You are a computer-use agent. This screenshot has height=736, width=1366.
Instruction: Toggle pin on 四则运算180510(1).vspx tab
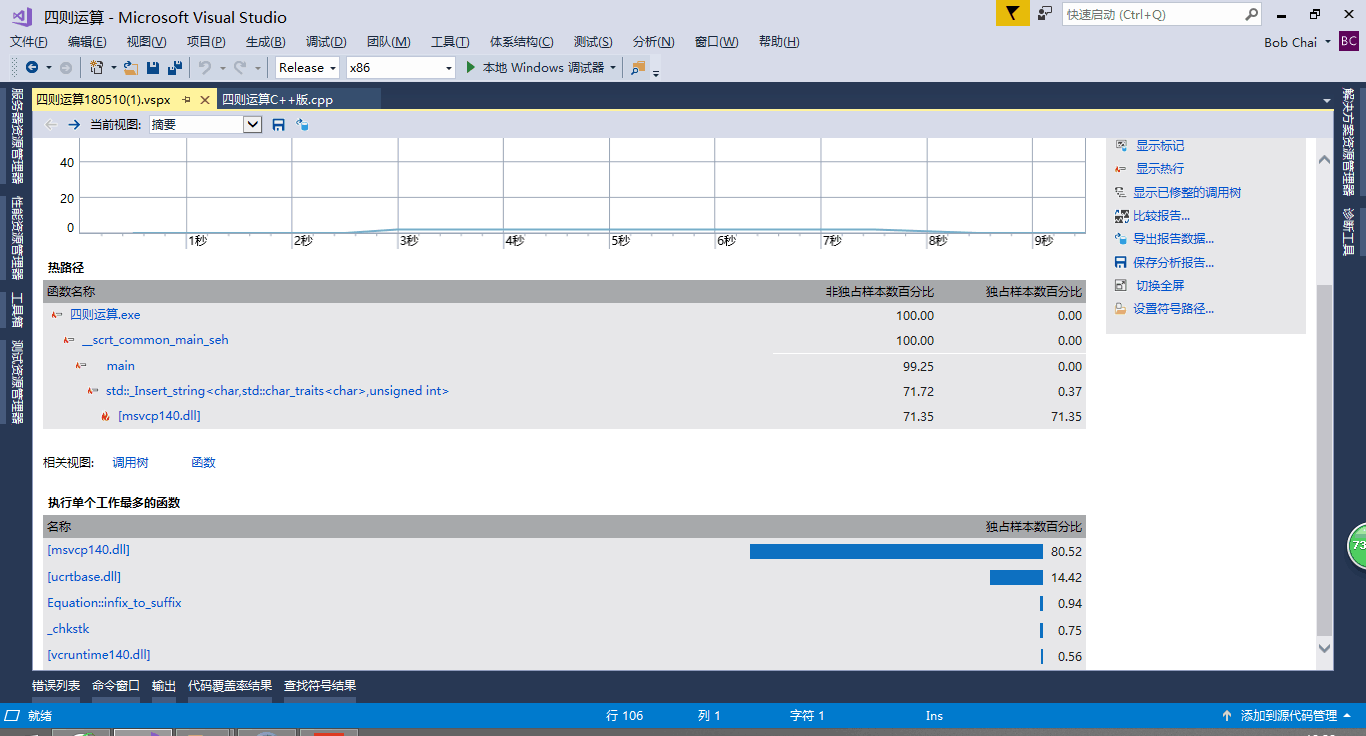pos(186,100)
